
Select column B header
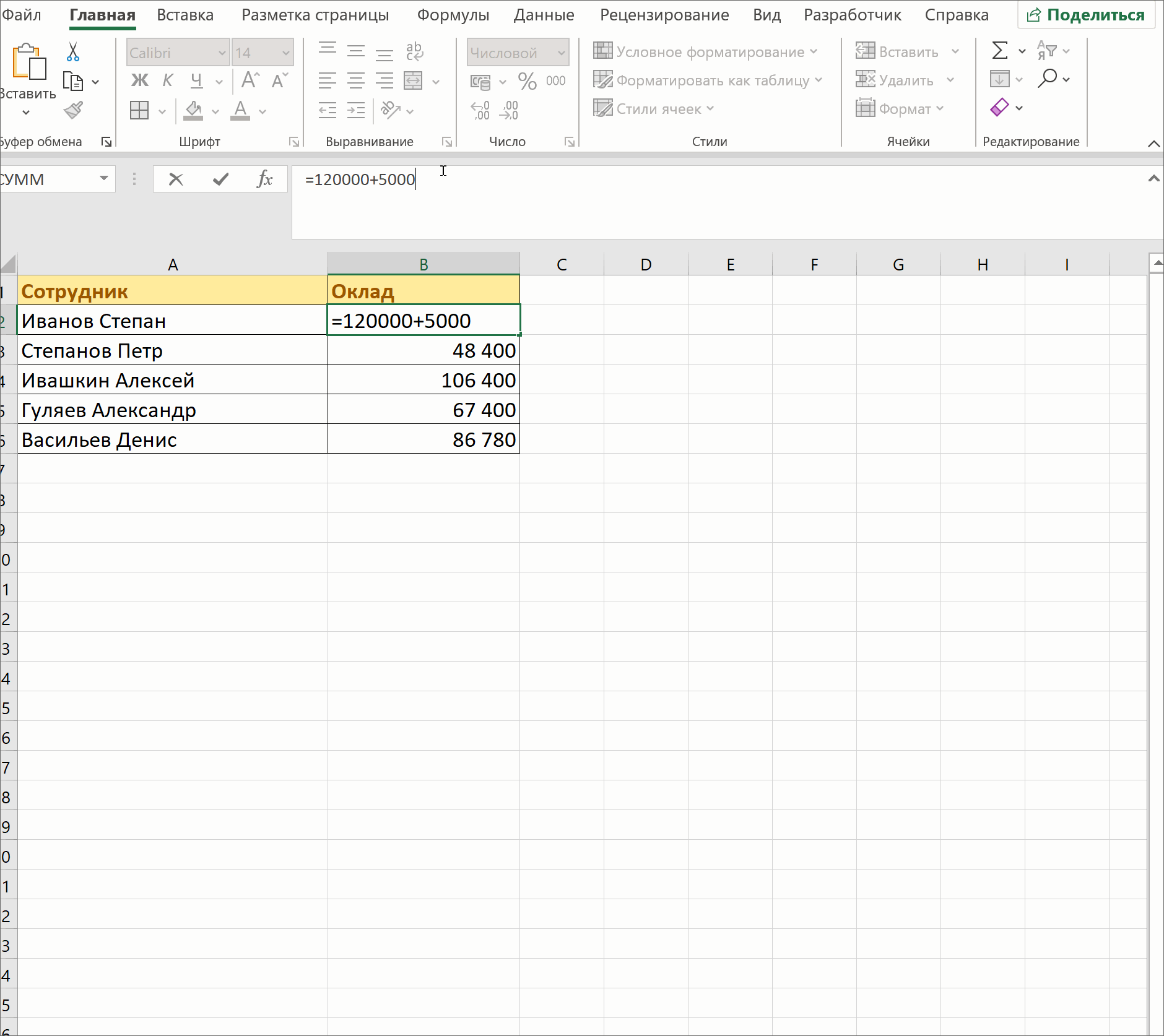pos(423,264)
